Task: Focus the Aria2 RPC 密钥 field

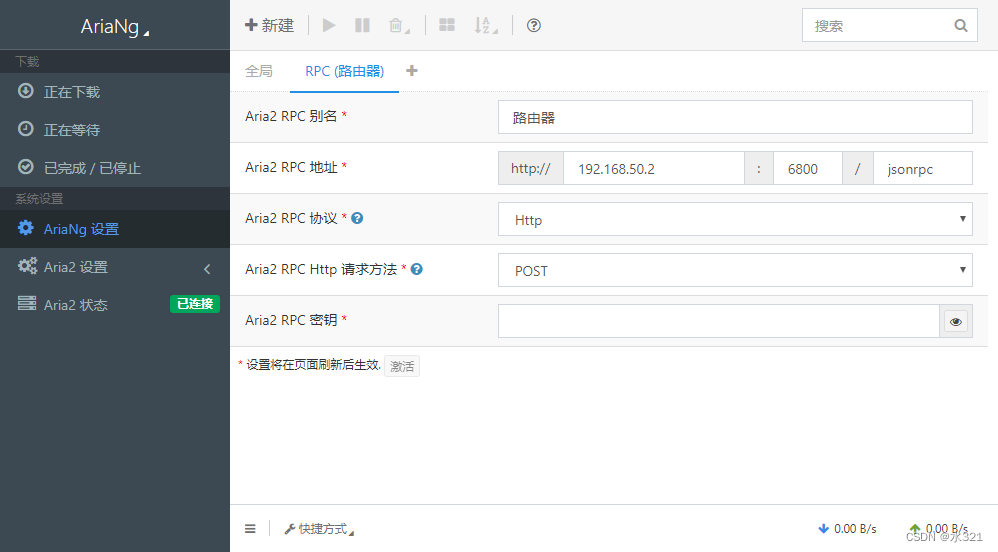Action: point(719,321)
